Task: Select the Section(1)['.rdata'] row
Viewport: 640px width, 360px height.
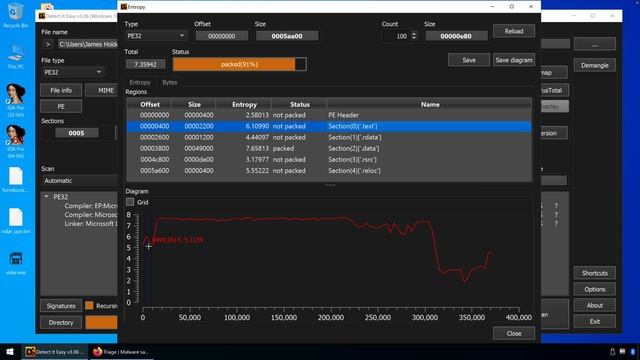Action: click(329, 137)
